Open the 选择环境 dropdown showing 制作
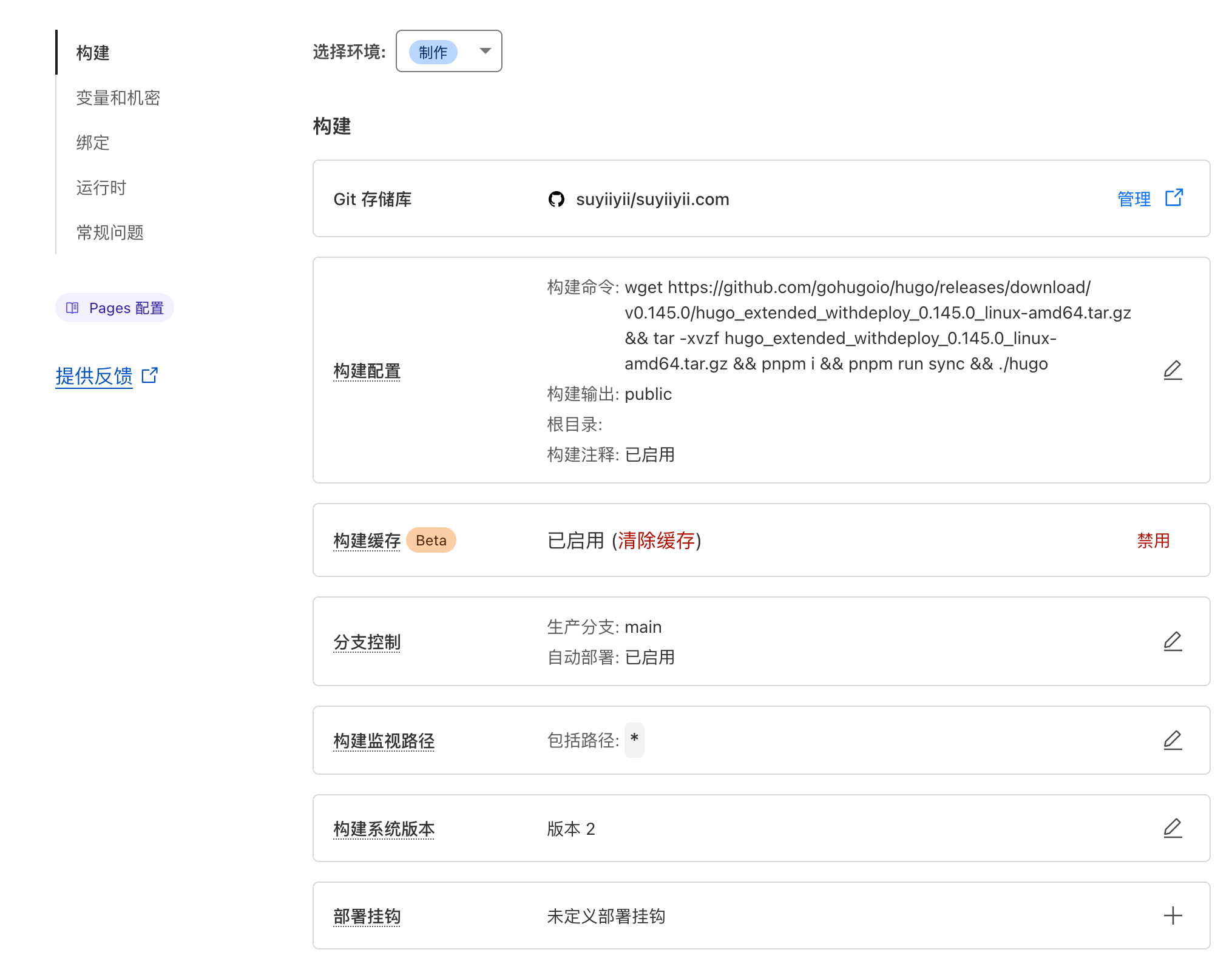 click(449, 52)
